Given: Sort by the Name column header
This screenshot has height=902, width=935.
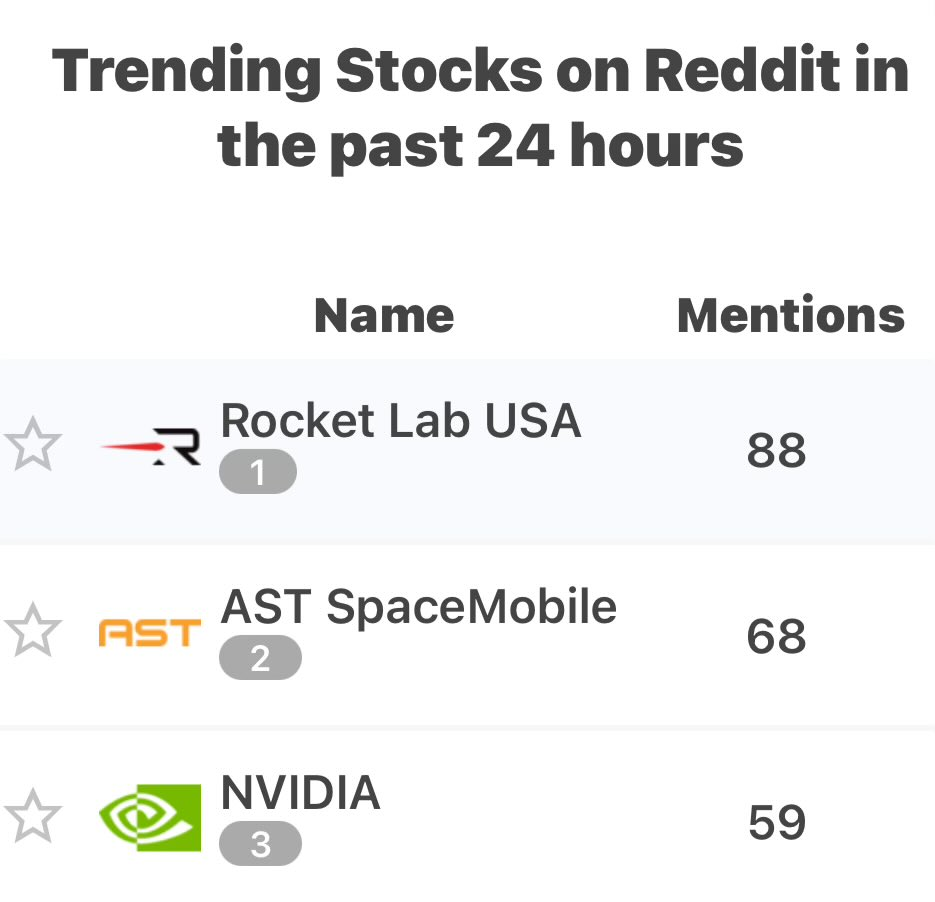Looking at the screenshot, I should coord(384,315).
